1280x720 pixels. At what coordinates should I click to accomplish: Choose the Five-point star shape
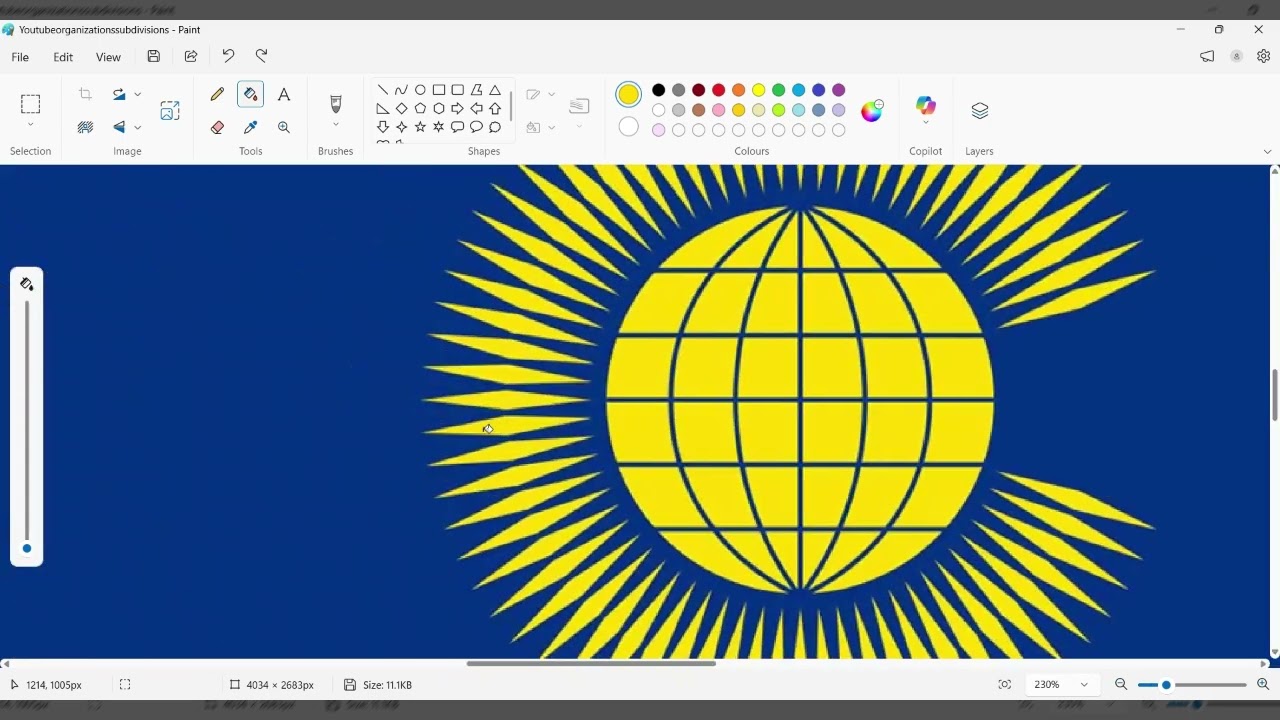click(420, 127)
